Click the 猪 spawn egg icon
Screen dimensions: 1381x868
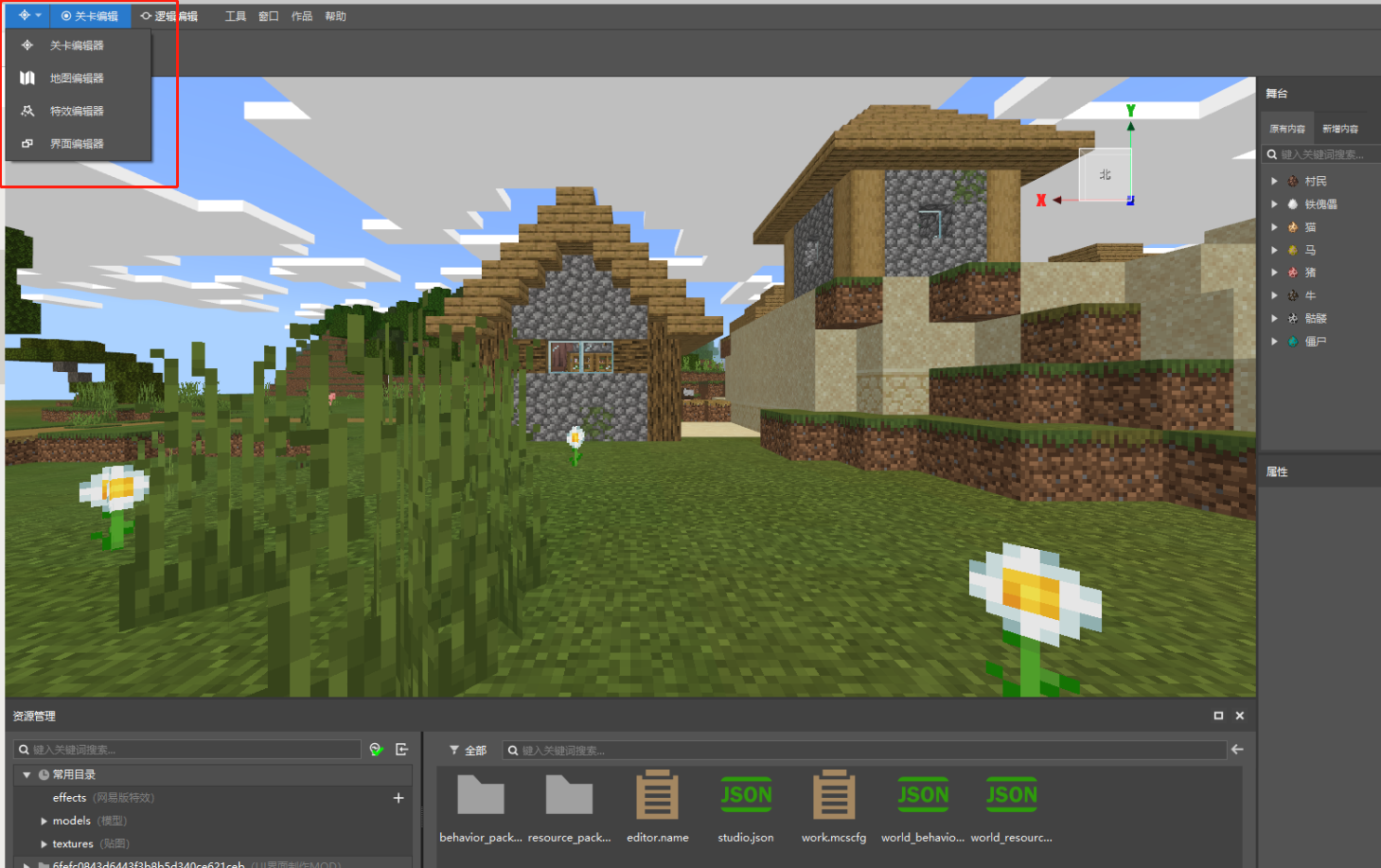click(x=1293, y=273)
